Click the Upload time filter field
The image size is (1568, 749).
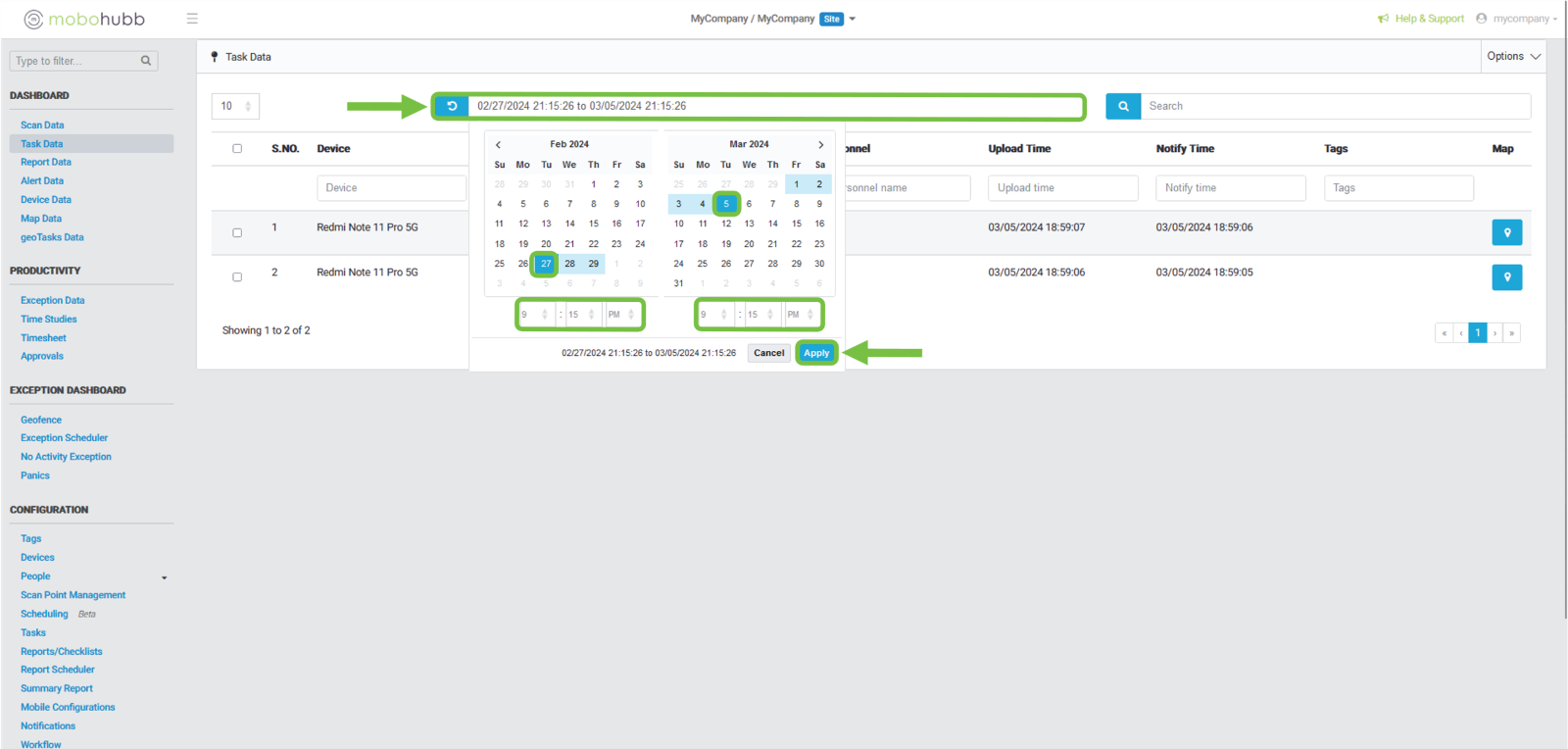[1062, 188]
